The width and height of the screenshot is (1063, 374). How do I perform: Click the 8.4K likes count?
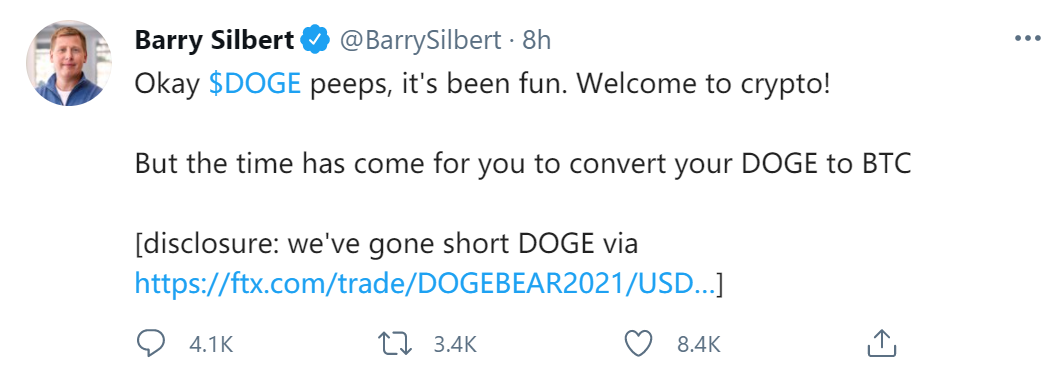(699, 345)
